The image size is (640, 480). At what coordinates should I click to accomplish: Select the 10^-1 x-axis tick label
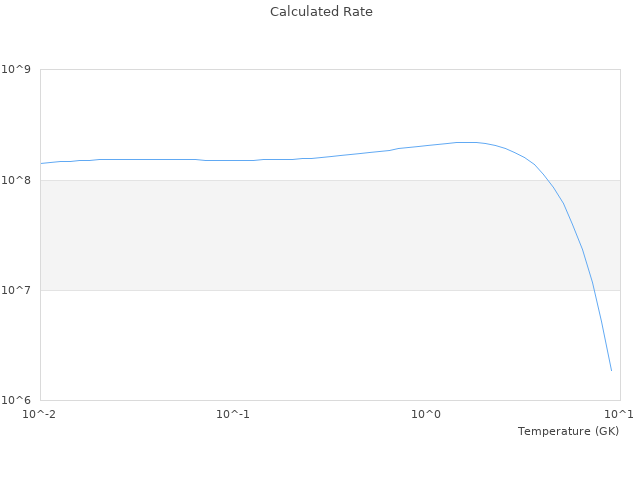(233, 414)
